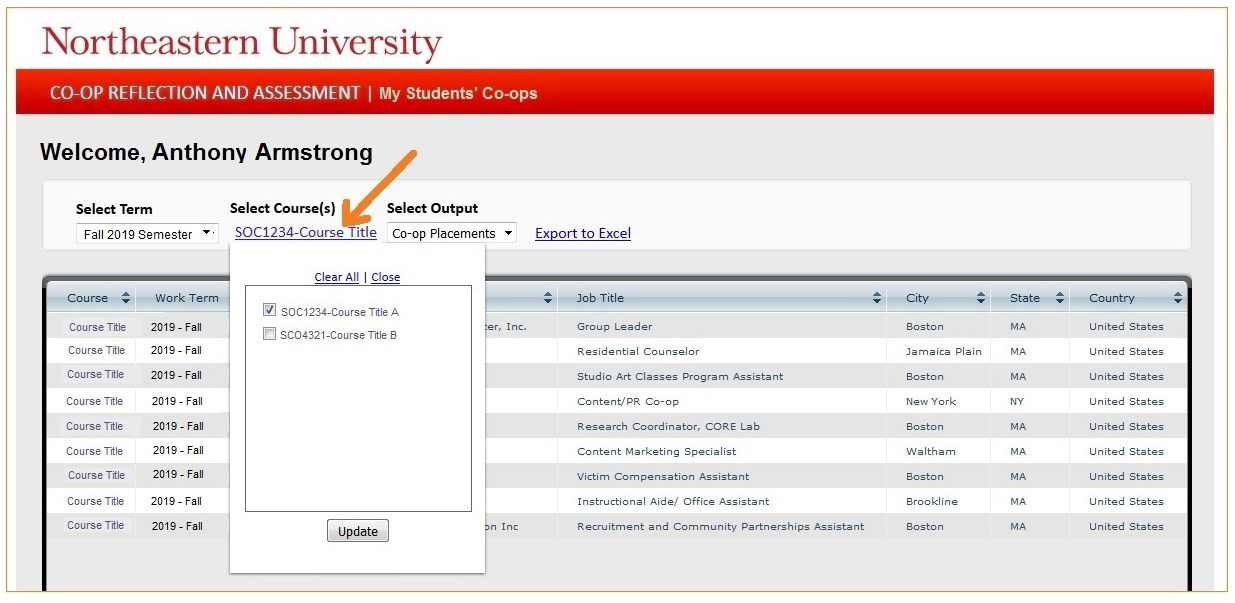Select Victim Compensation Assistant cell
Viewport: 1235px width, 603px height.
tap(663, 477)
